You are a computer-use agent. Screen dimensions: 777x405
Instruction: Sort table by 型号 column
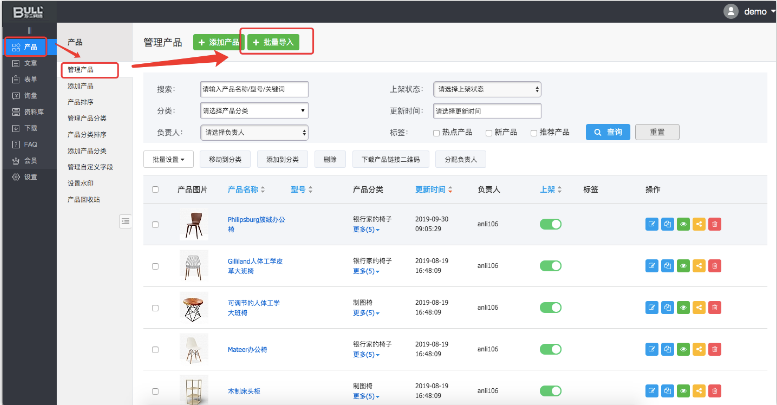(301, 189)
